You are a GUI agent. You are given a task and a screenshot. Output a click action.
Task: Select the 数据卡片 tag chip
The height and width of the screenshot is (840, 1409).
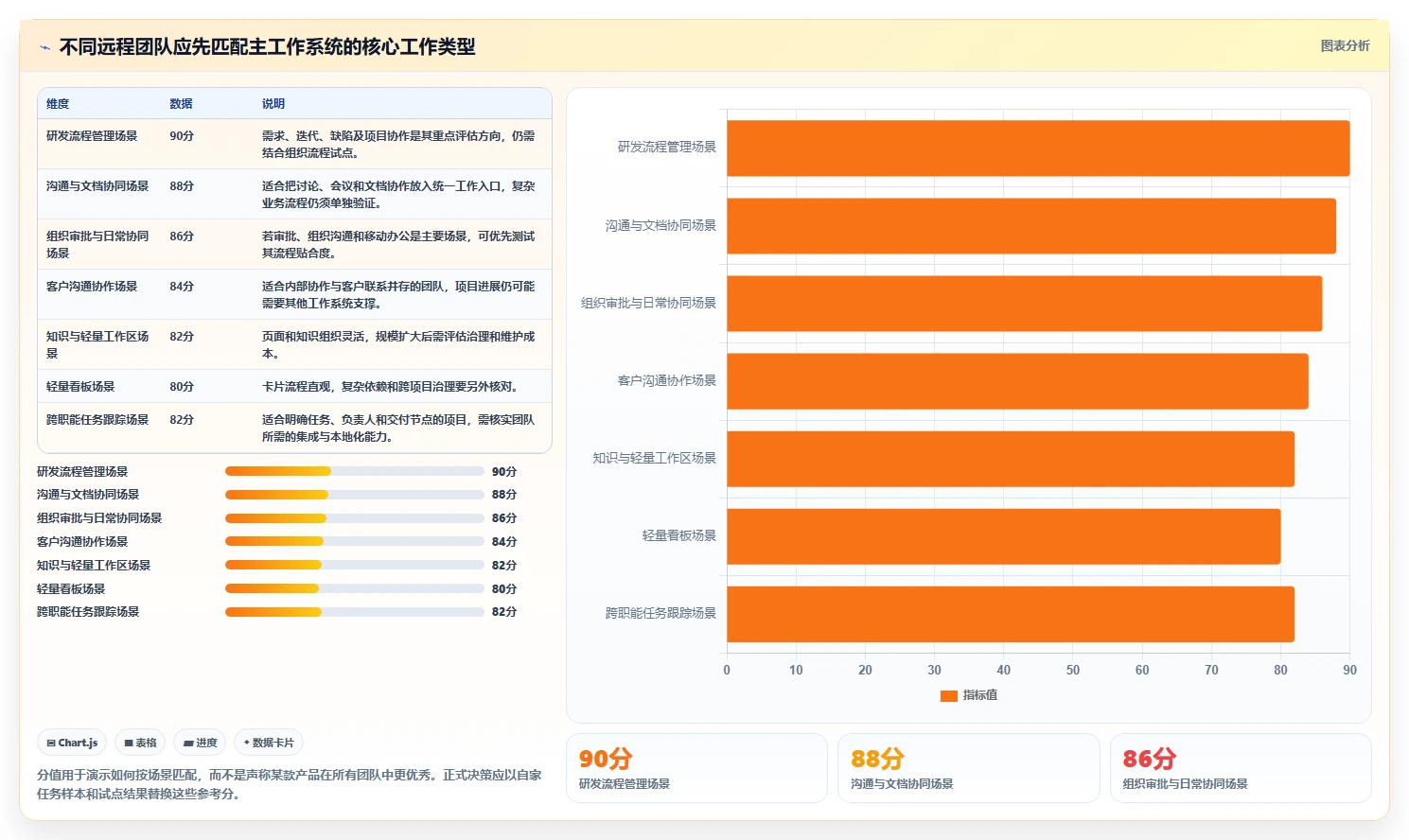pos(269,743)
